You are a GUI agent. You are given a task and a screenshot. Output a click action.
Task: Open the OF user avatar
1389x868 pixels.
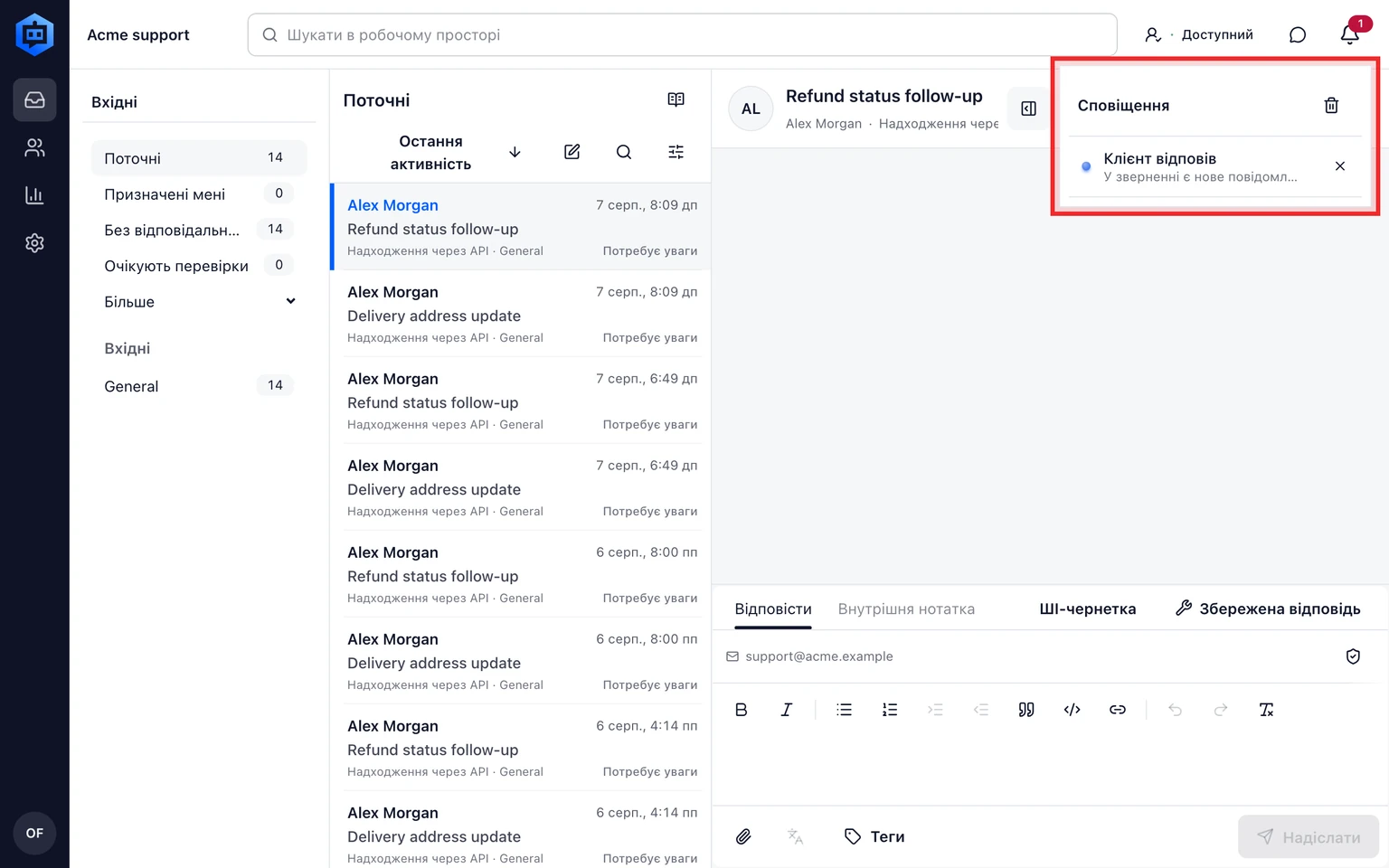[34, 833]
